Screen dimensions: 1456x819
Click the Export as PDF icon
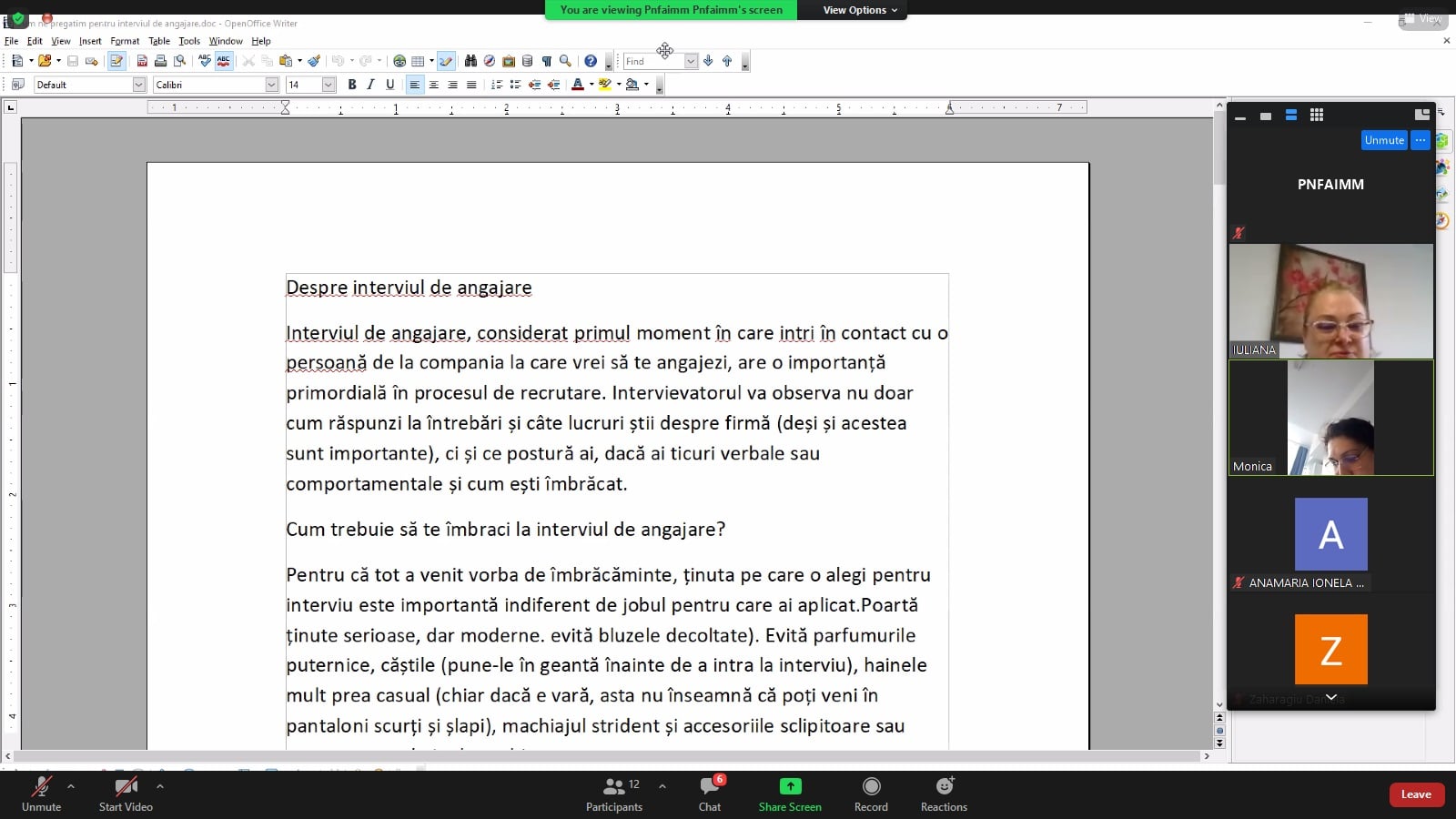(142, 61)
